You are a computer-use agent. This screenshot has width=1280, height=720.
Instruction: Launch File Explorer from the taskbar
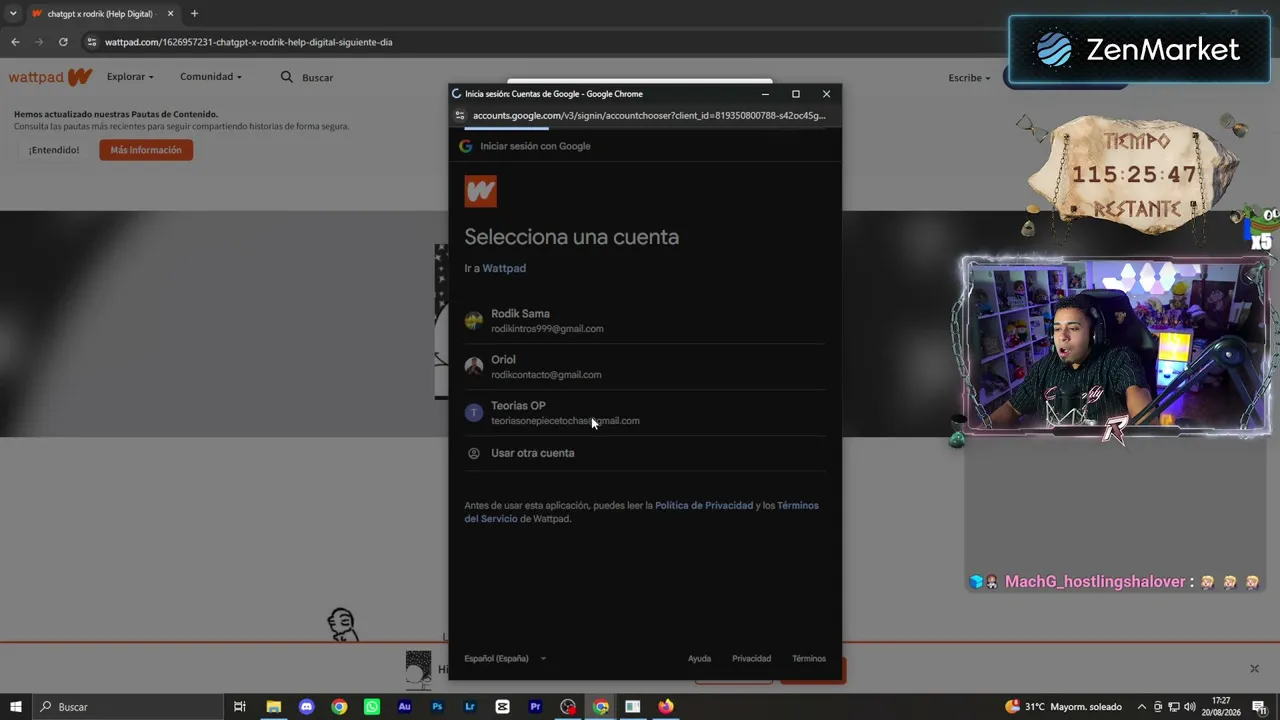point(273,707)
